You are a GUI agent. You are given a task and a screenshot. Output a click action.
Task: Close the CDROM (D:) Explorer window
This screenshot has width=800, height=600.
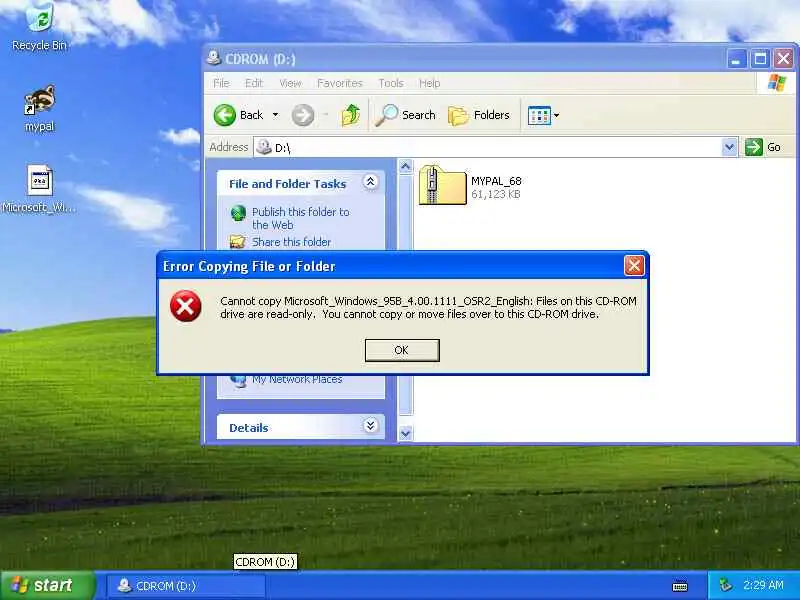point(784,59)
